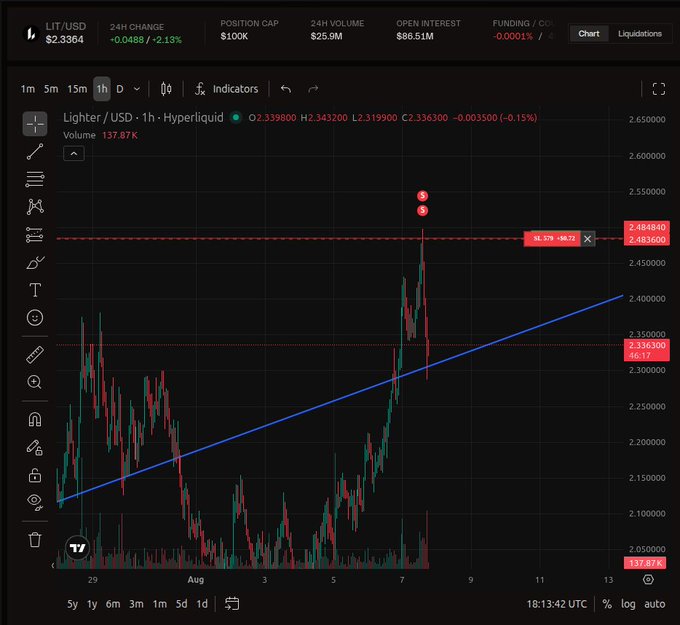Screen dimensions: 680x625
Task: Select the ruler measure tool
Action: coord(35,355)
